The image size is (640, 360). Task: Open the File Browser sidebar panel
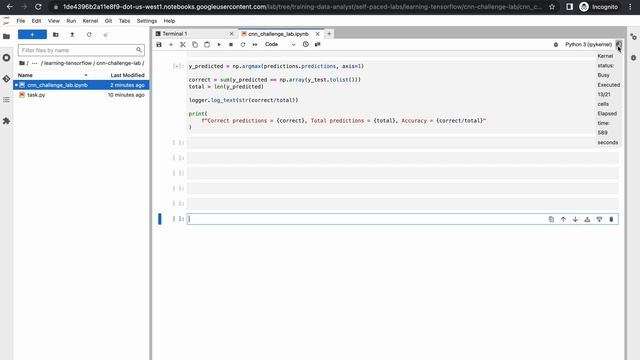coord(6,37)
